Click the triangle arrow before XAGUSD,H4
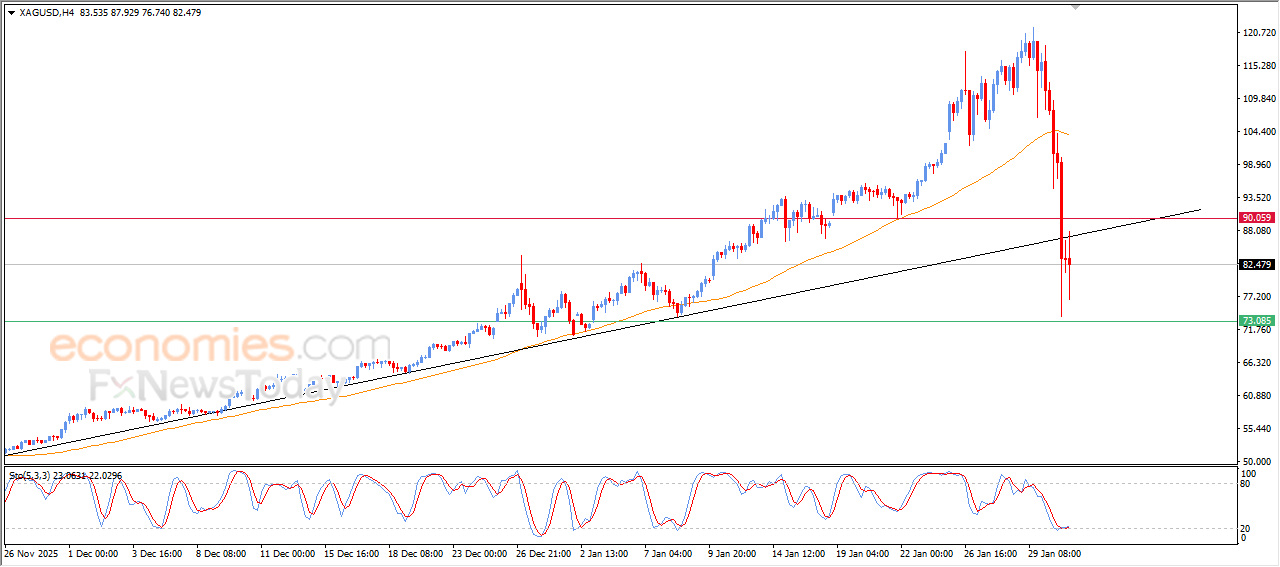This screenshot has height=567, width=1280. click(11, 13)
